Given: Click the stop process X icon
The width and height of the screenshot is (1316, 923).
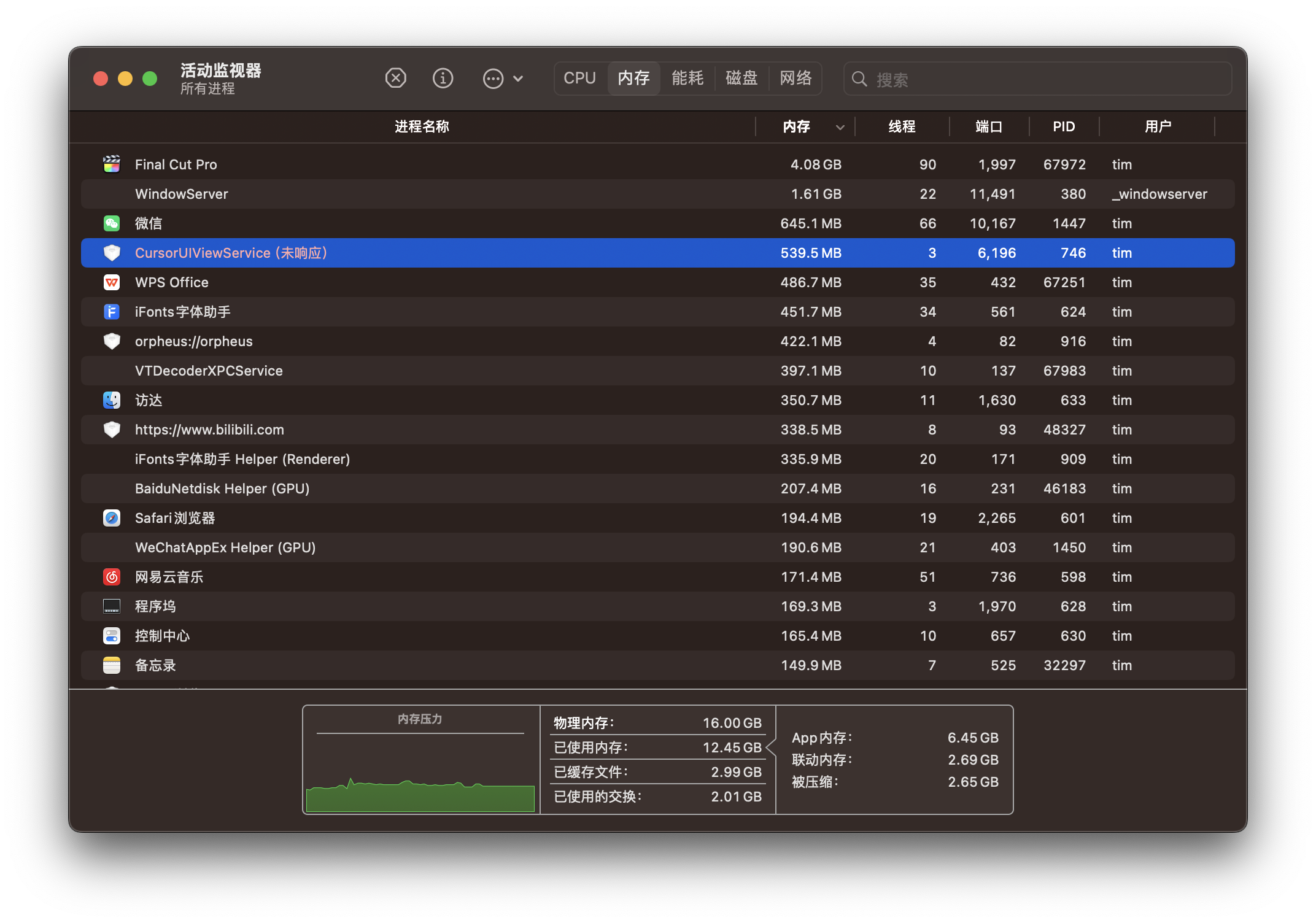Looking at the screenshot, I should pos(396,79).
